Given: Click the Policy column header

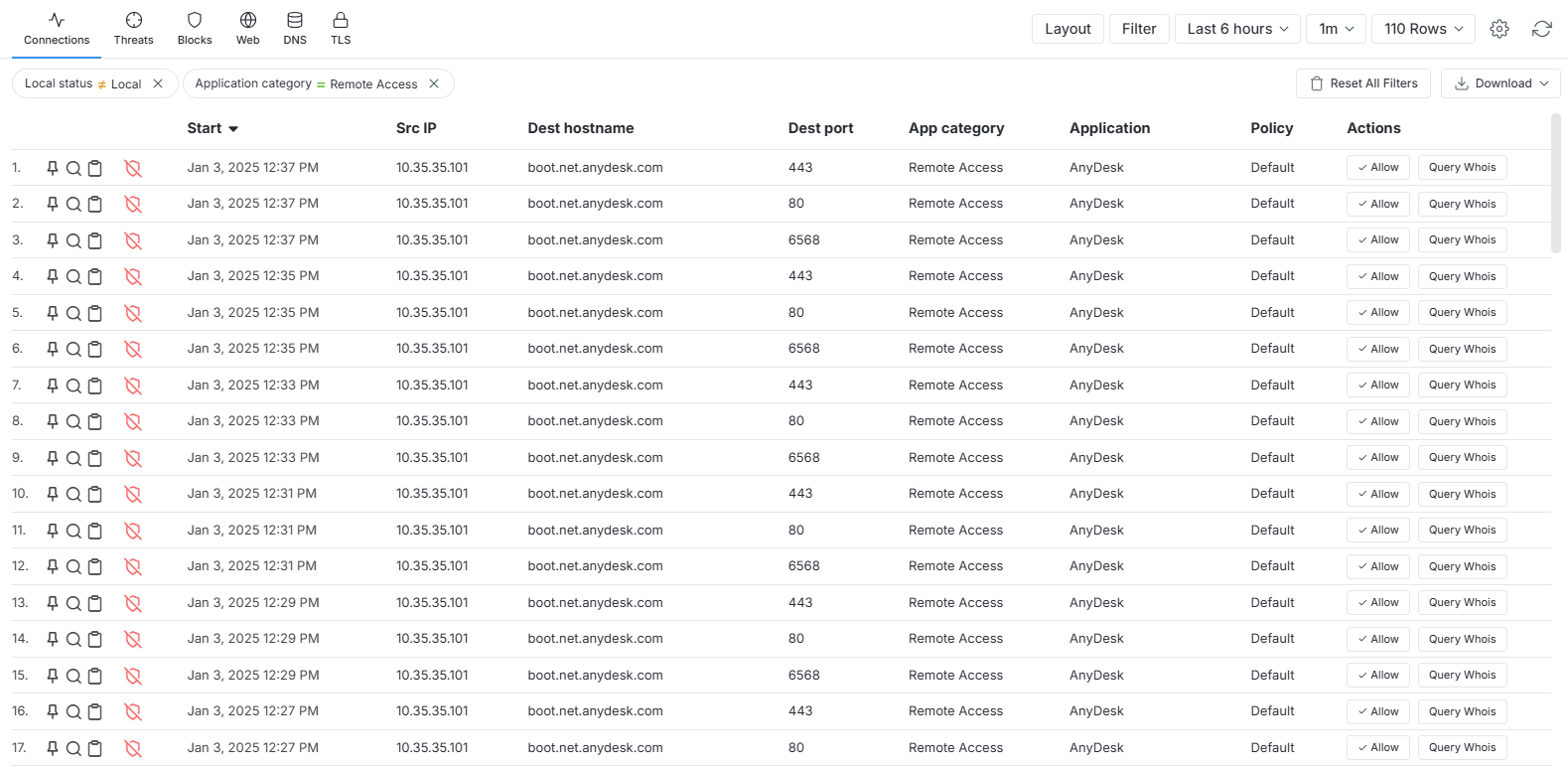Looking at the screenshot, I should [x=1272, y=128].
